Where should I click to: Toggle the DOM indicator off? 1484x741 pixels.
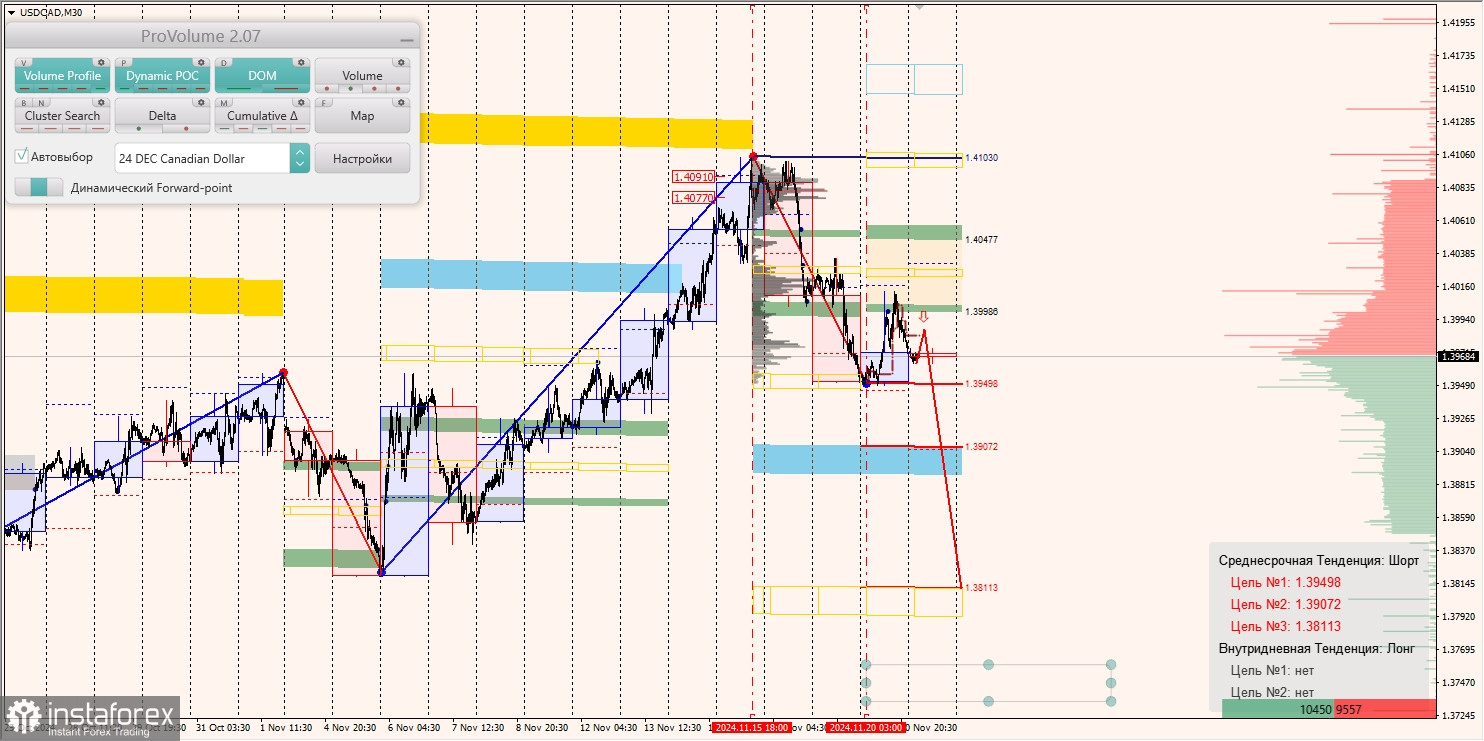[x=263, y=75]
